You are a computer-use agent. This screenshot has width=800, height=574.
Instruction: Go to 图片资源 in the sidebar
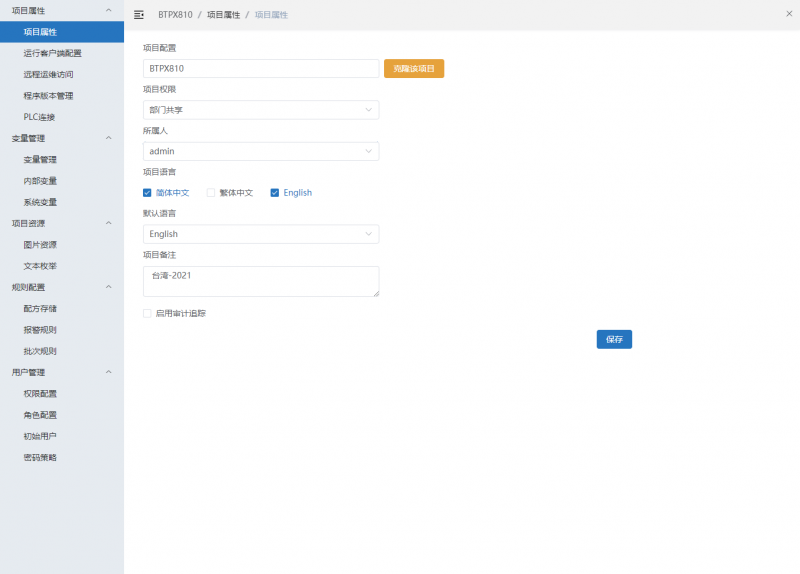coord(40,245)
